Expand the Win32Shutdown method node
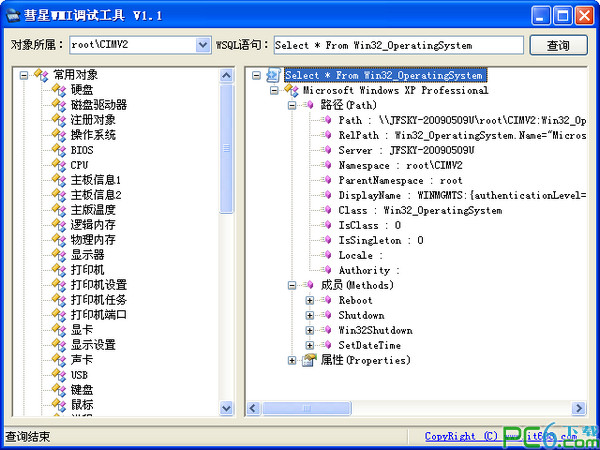Image resolution: width=600 pixels, height=450 pixels. [310, 330]
